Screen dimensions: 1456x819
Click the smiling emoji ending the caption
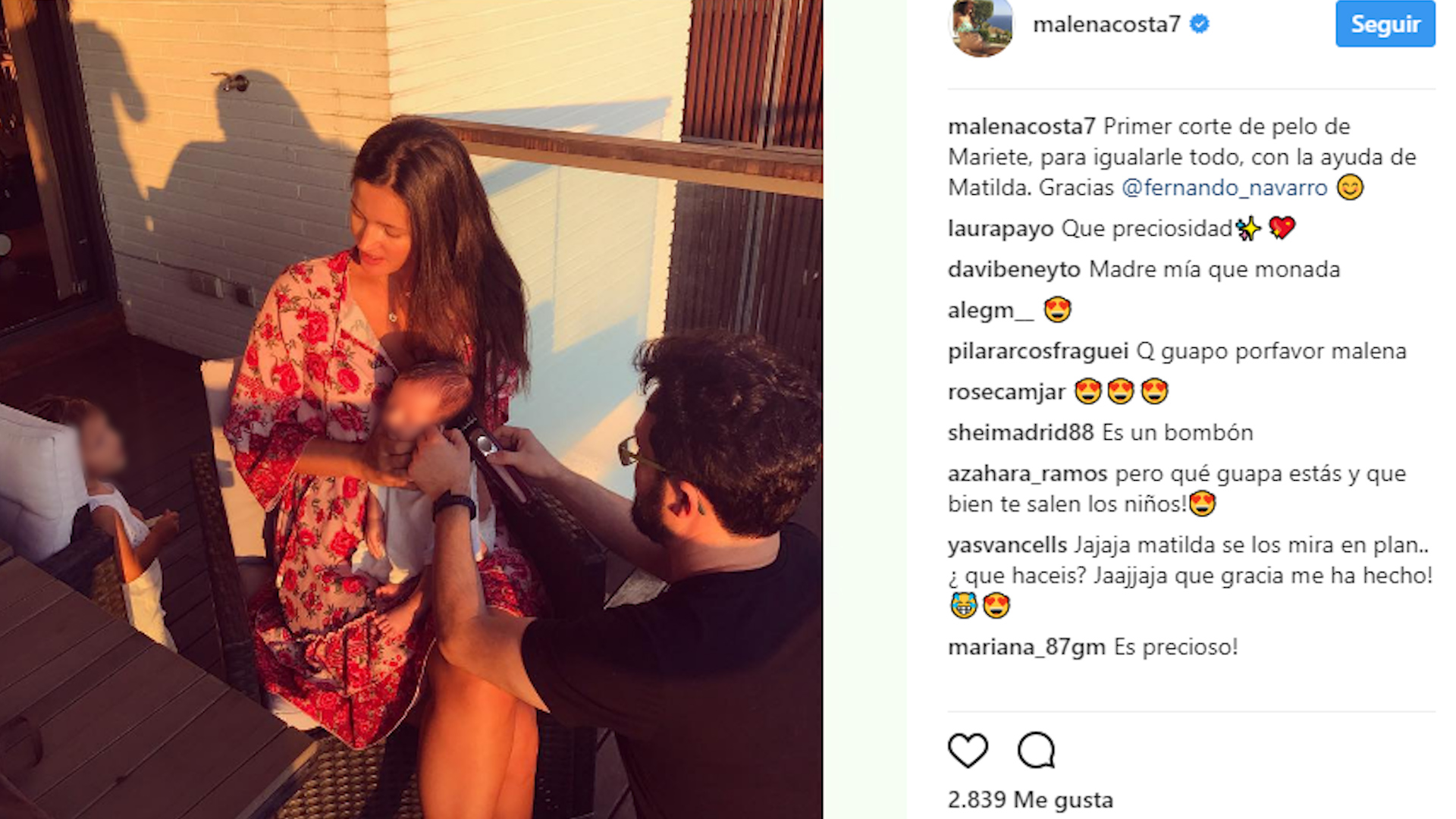point(1350,187)
